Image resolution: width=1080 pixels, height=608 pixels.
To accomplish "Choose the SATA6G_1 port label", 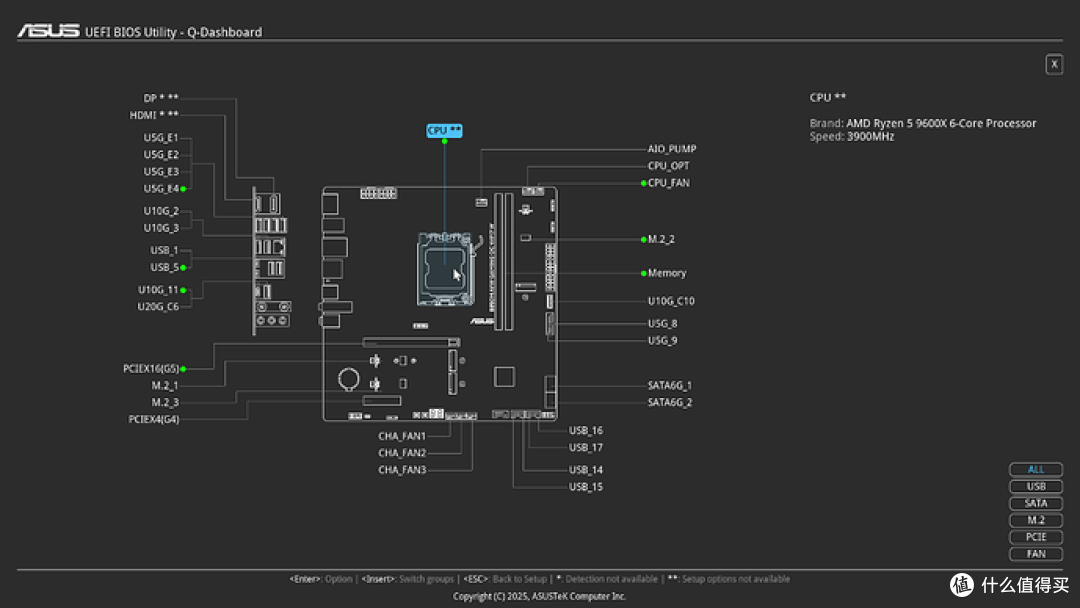I will (669, 386).
